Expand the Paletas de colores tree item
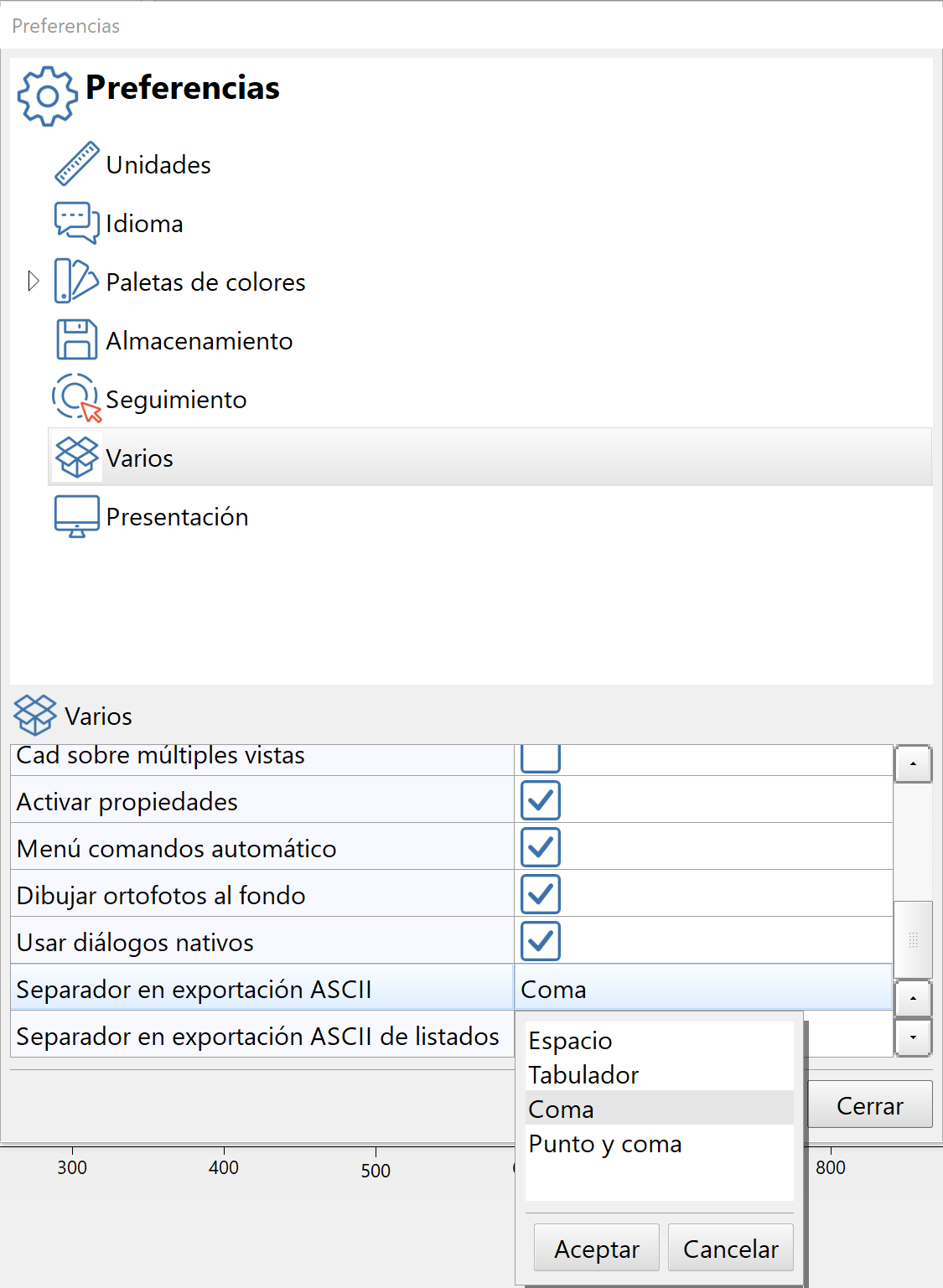The width and height of the screenshot is (943, 1288). 34,282
